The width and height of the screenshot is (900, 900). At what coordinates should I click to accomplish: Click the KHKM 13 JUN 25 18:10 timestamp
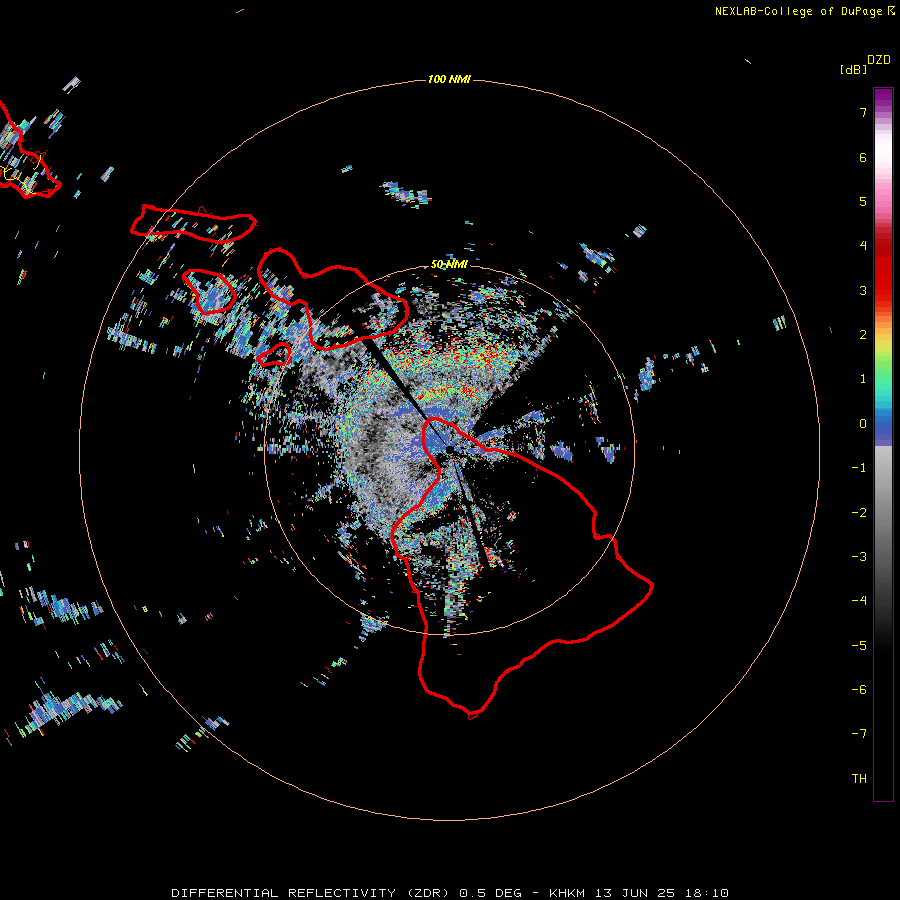[638, 893]
